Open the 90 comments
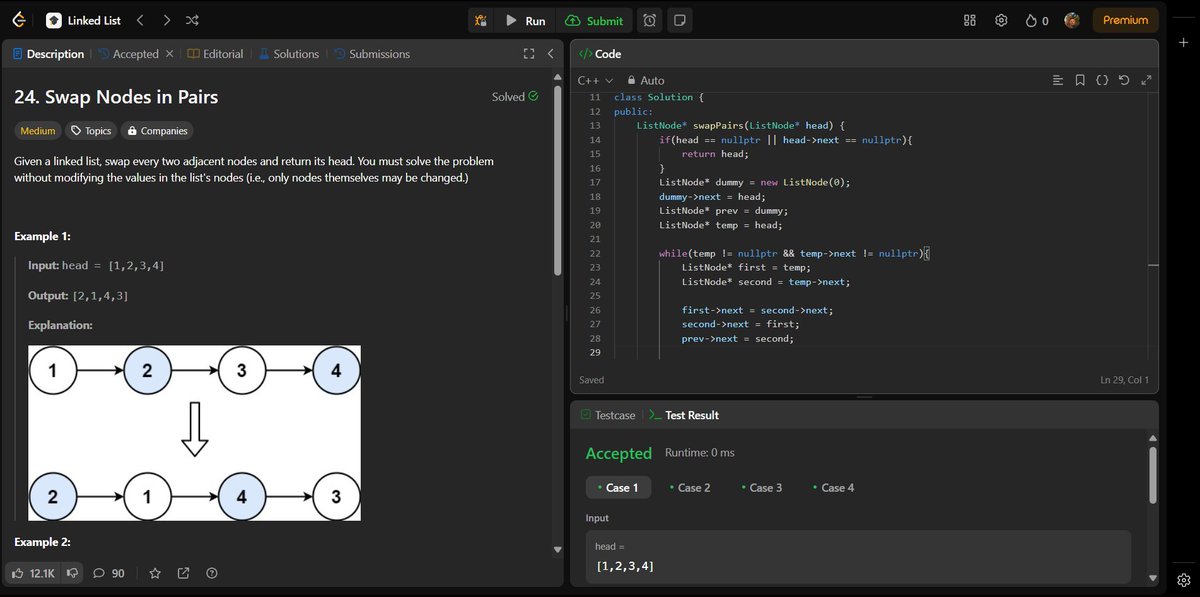1200x597 pixels. (x=109, y=573)
